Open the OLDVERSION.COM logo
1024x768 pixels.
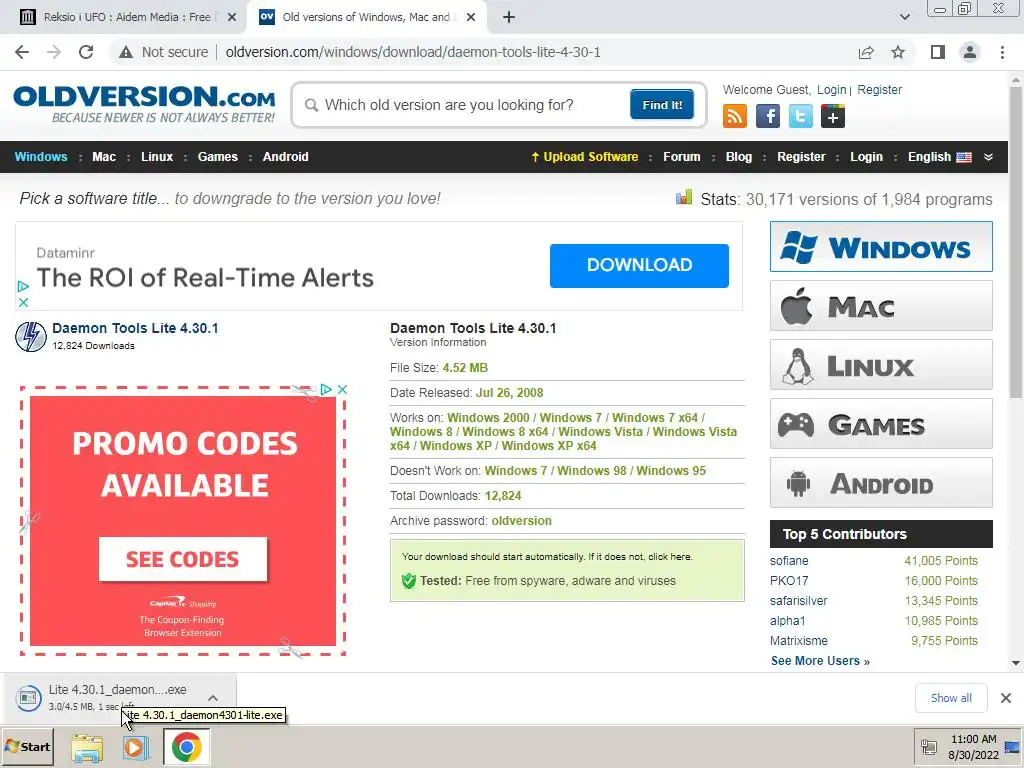click(x=144, y=103)
